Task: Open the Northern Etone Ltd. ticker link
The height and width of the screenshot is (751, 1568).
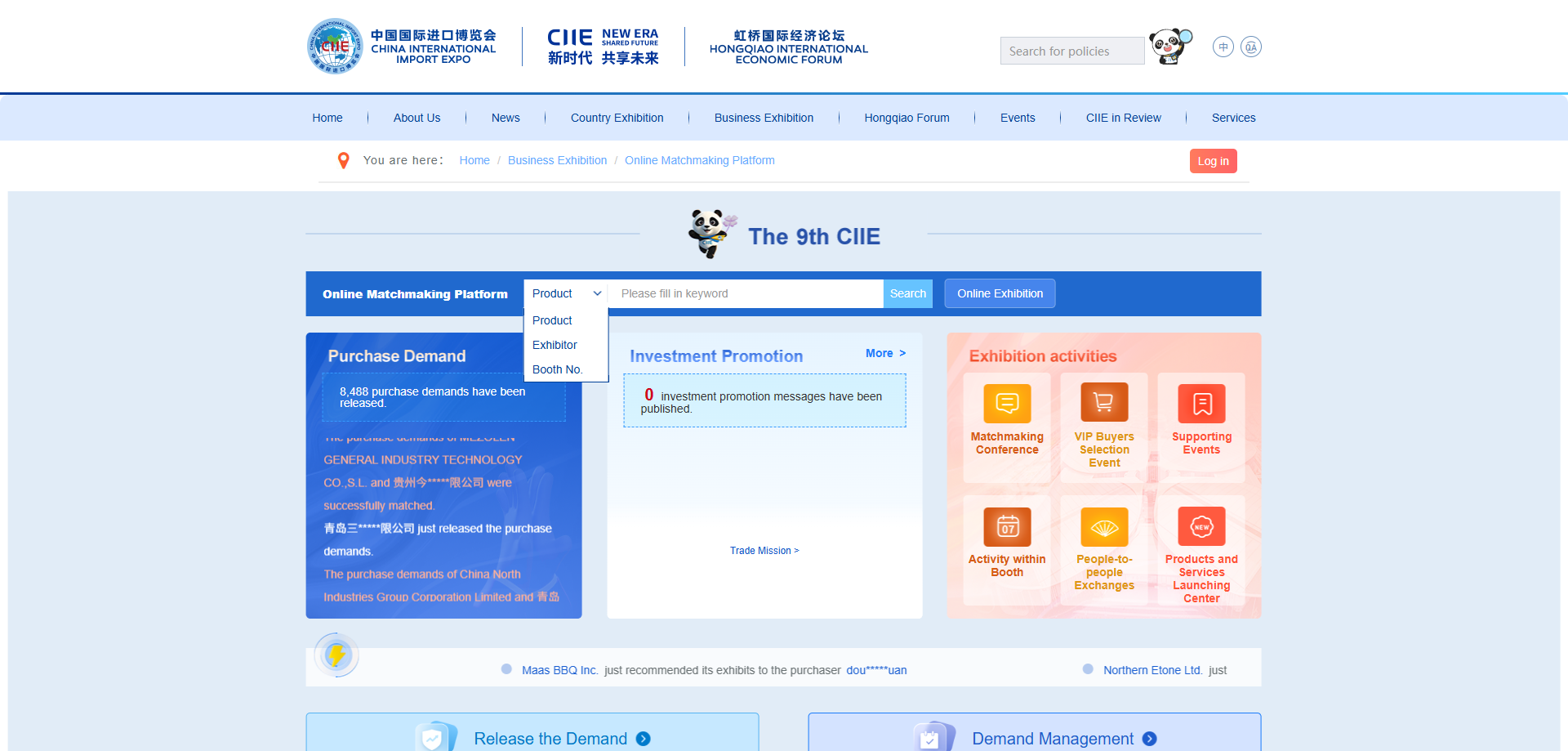Action: point(1152,670)
